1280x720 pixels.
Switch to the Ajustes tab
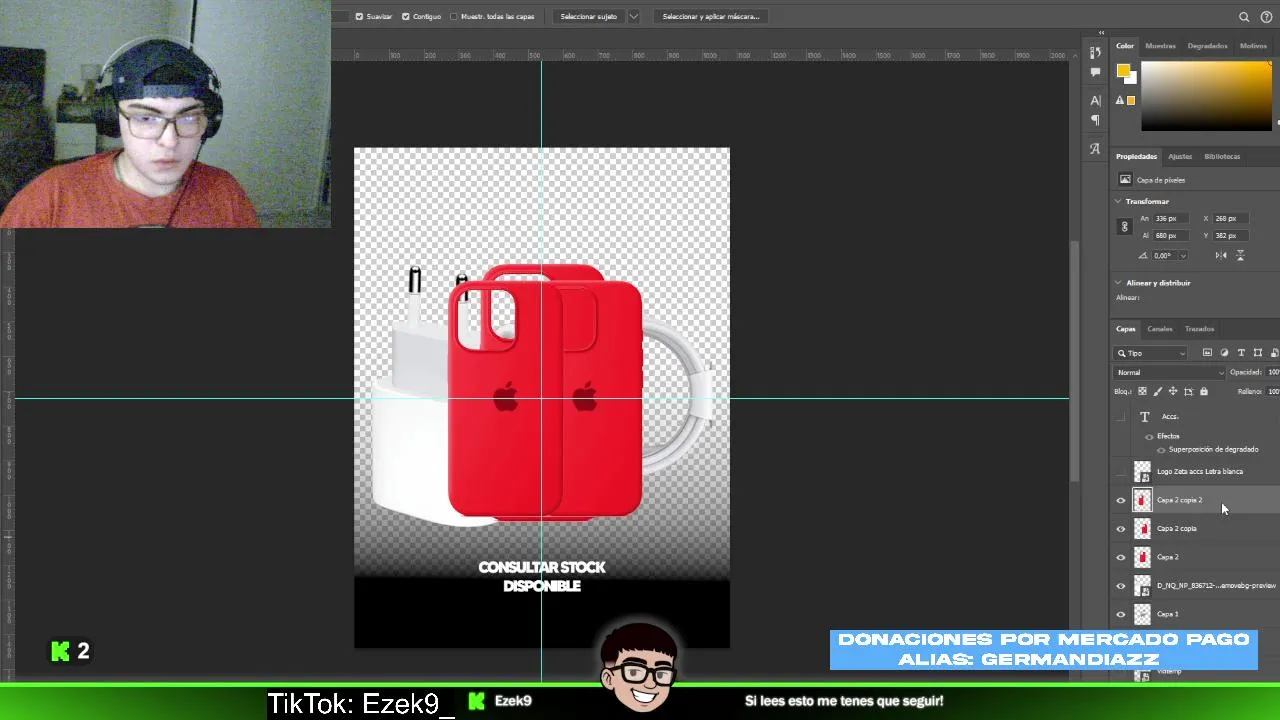coord(1180,156)
